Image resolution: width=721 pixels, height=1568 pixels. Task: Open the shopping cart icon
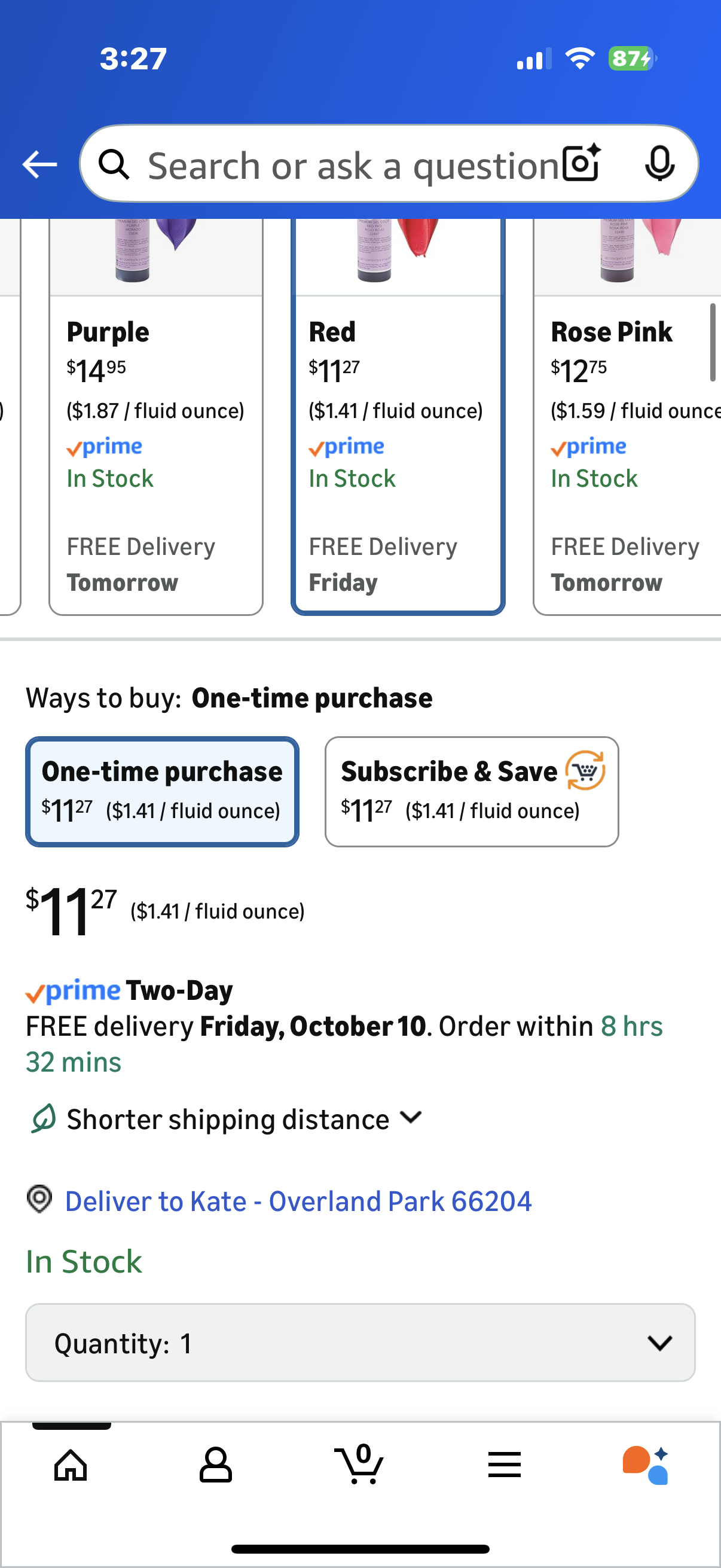(x=359, y=1465)
